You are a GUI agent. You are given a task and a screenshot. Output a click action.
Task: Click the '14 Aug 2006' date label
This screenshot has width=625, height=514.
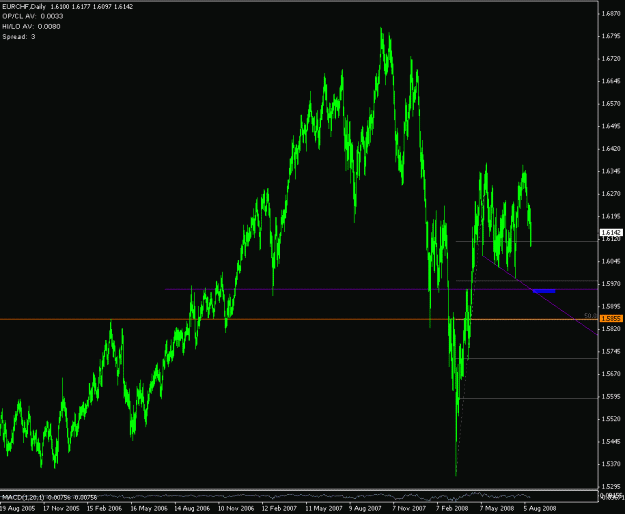point(192,508)
